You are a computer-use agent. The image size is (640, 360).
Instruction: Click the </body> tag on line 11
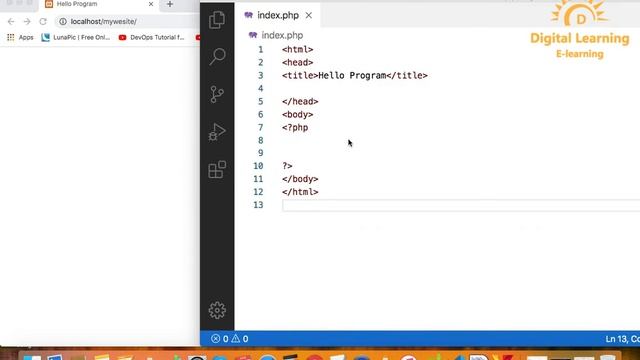coord(300,179)
